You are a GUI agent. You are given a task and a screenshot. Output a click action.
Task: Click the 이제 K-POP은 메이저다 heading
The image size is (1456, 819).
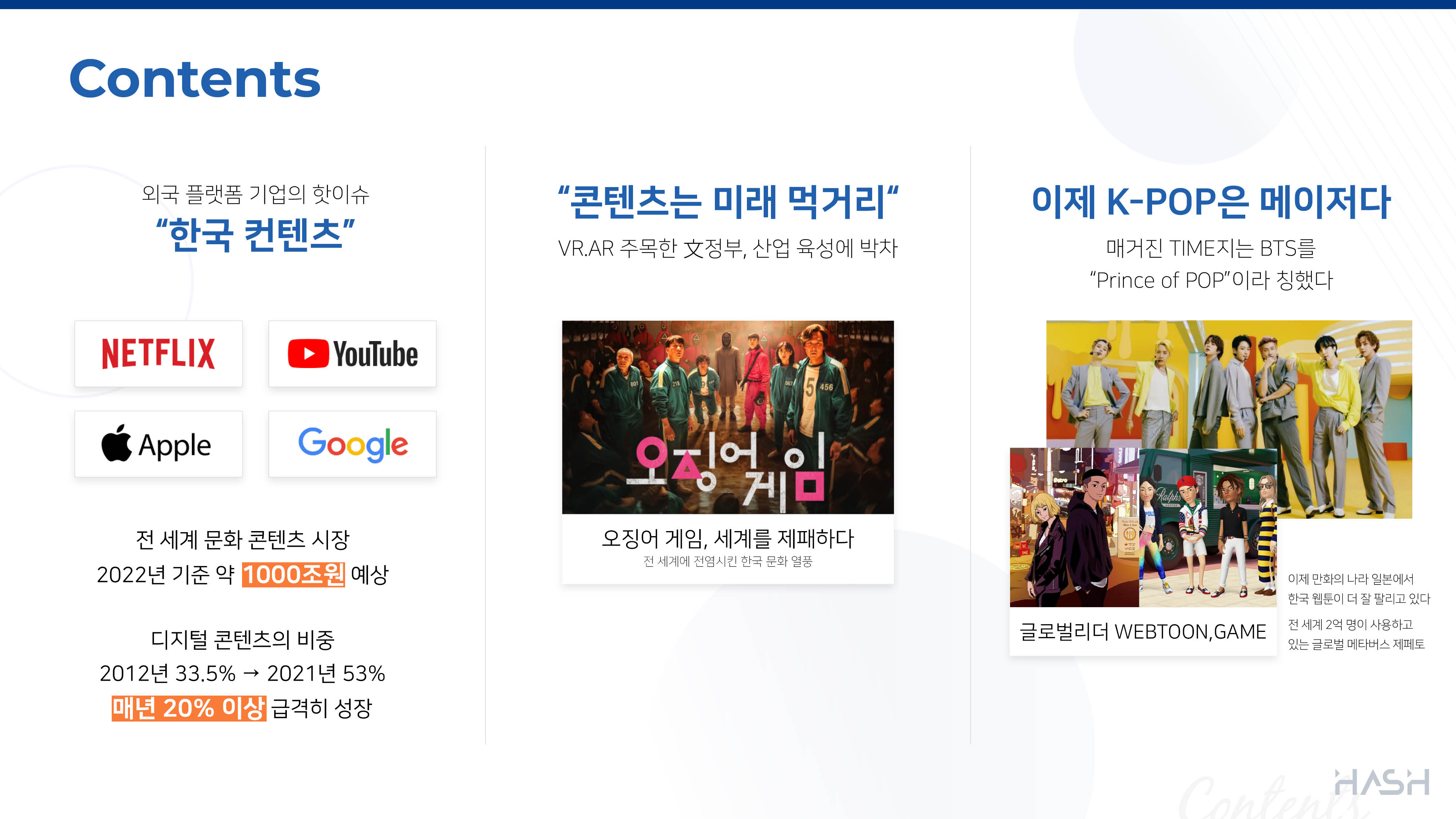(1211, 202)
